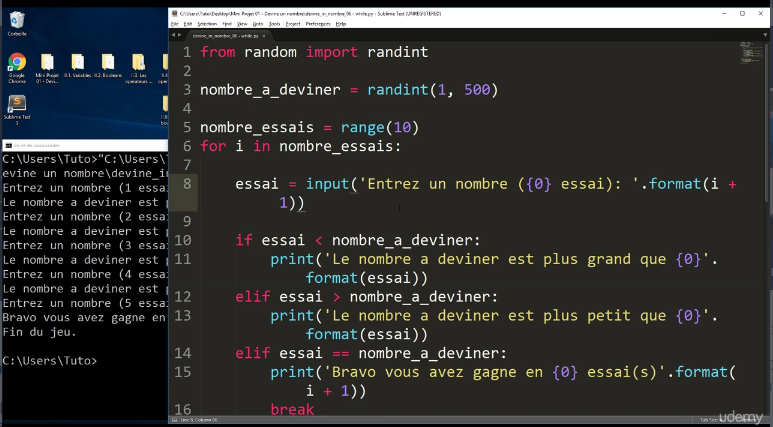Viewport: 773px width, 427px height.
Task: Click tab navigation left arrow
Action: [x=176, y=33]
